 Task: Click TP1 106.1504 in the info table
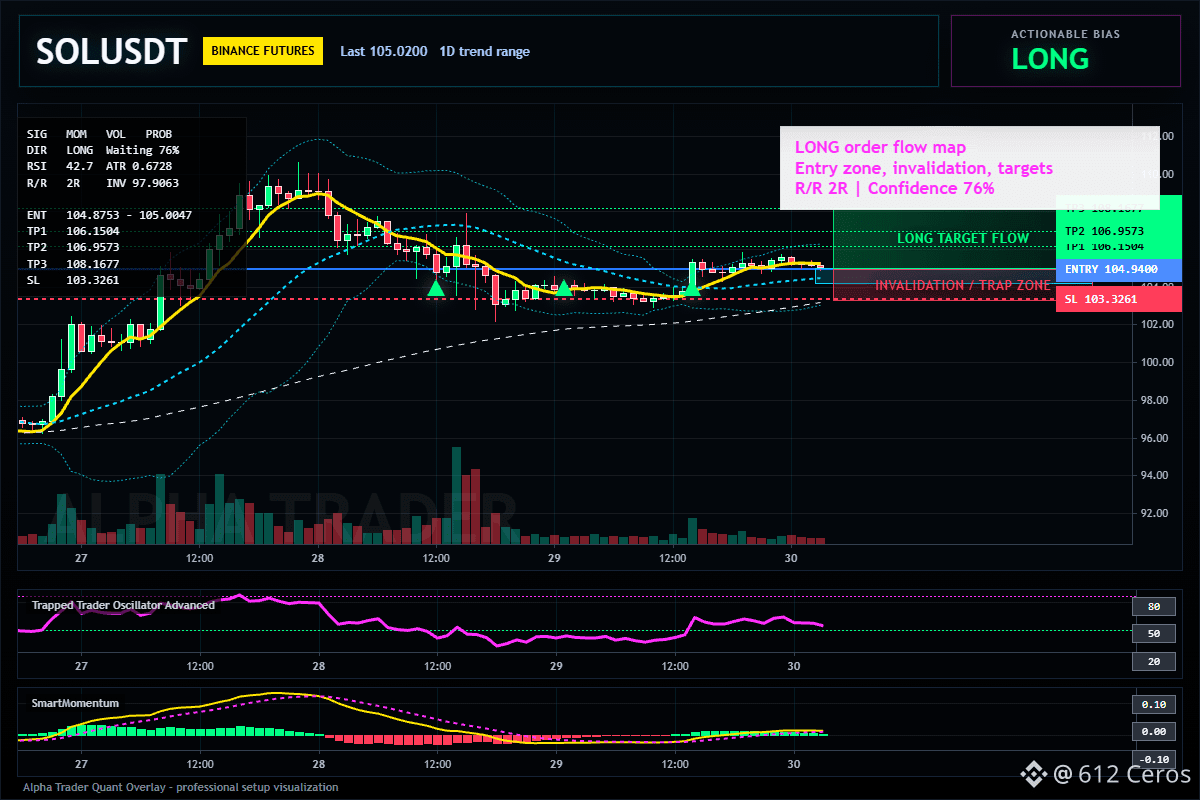coord(73,231)
